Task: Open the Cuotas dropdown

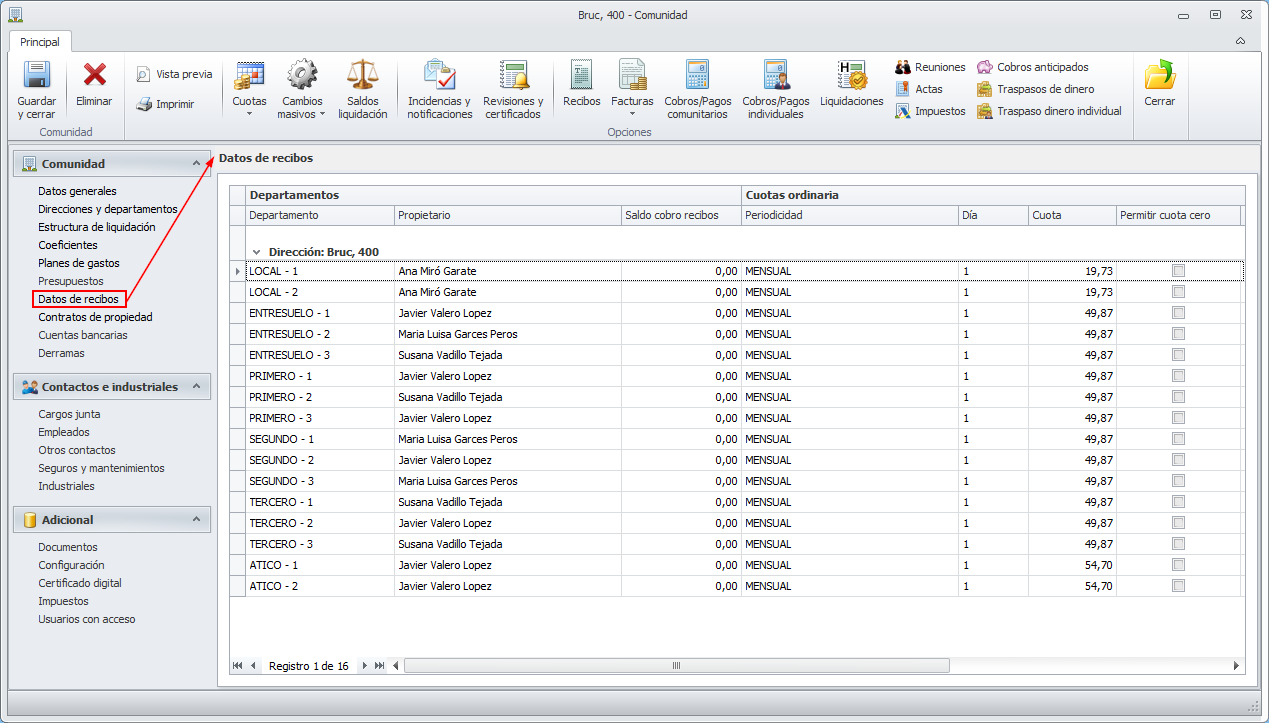Action: tap(249, 113)
